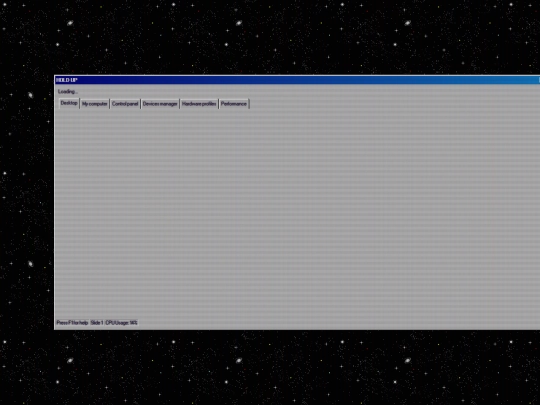
Task: Click the CPU Usage status entry
Action: pyautogui.click(x=122, y=323)
